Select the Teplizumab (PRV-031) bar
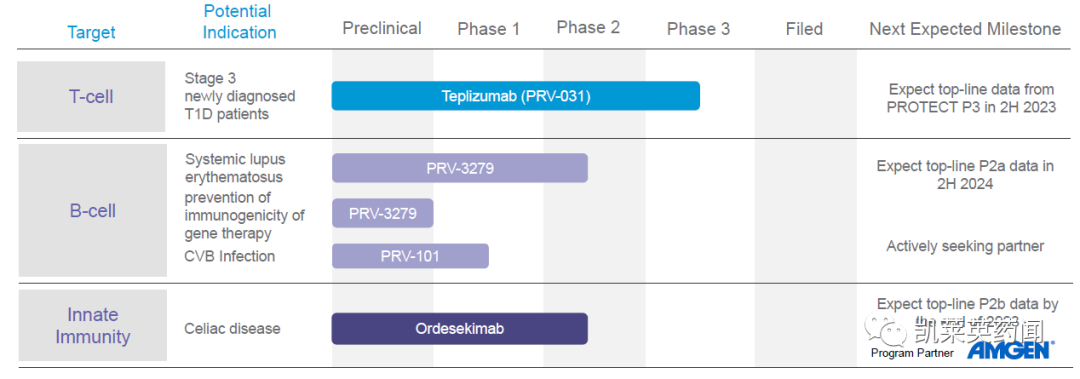This screenshot has height=379, width=1080. tap(515, 96)
